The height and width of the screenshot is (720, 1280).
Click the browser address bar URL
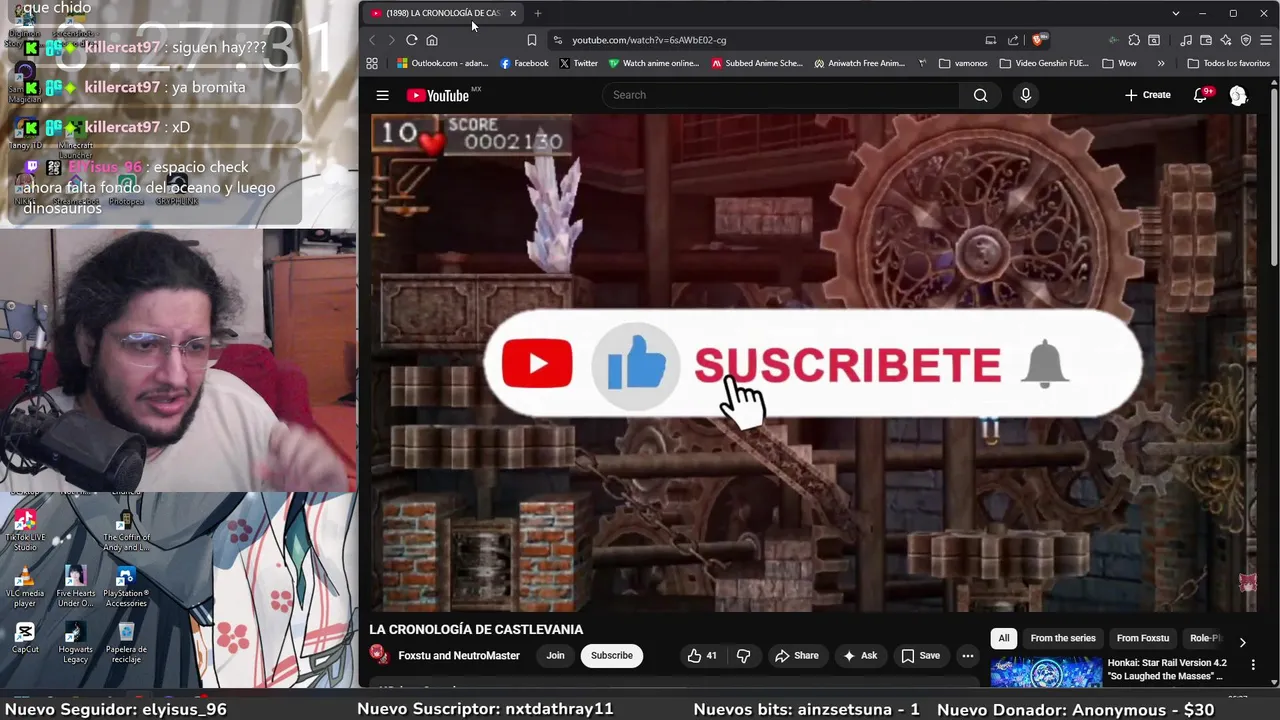pos(649,40)
